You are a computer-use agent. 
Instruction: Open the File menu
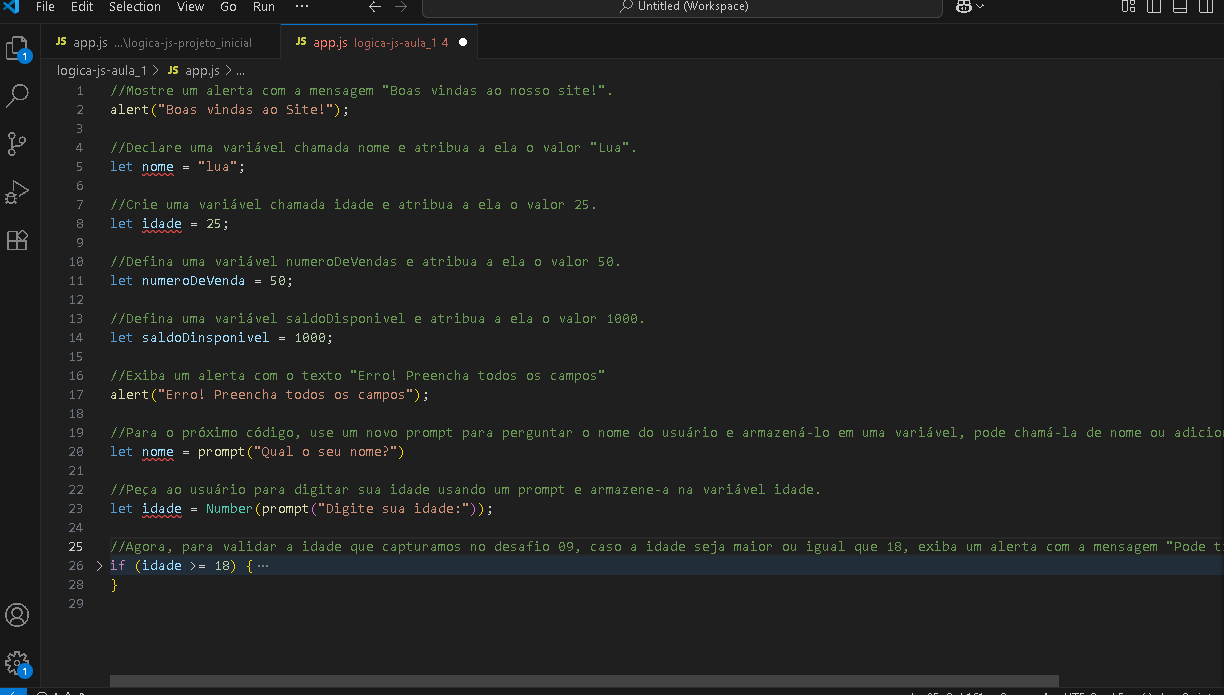[45, 7]
